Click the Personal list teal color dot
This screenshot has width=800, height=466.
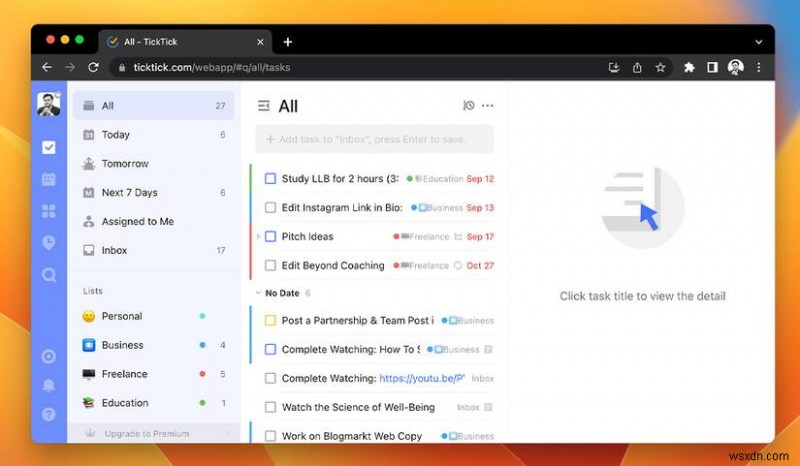[x=203, y=316]
